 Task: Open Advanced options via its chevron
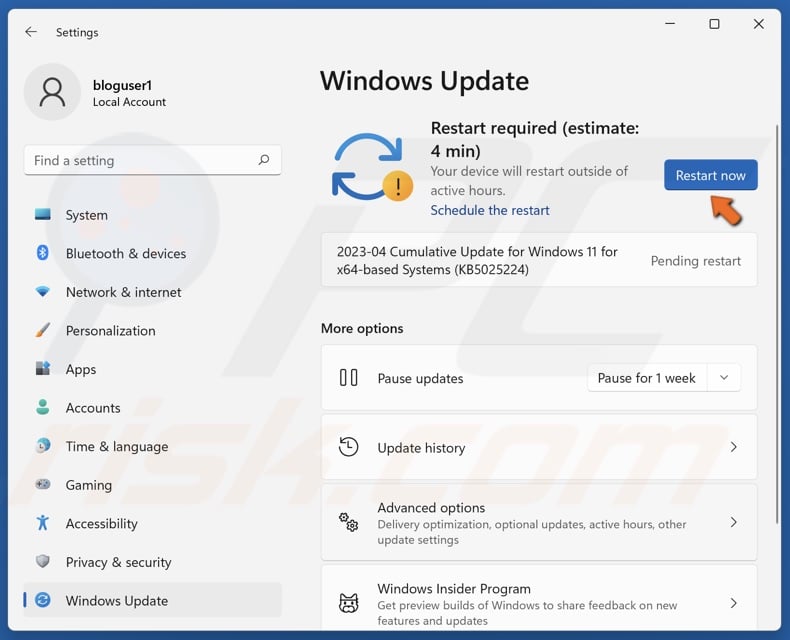click(734, 522)
